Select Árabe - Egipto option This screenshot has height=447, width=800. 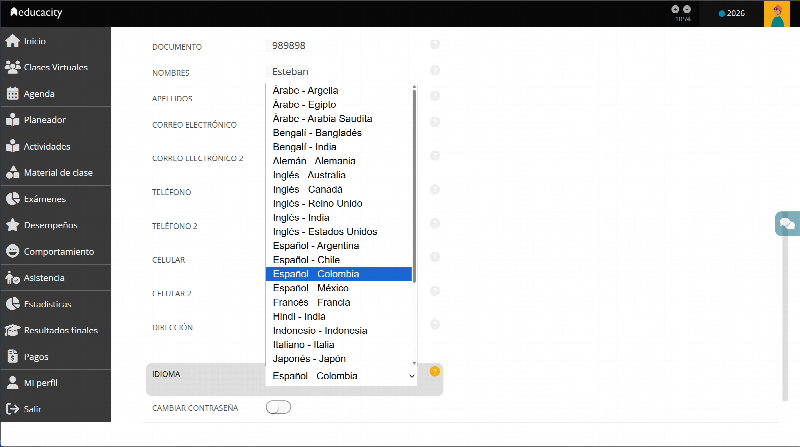click(x=339, y=105)
